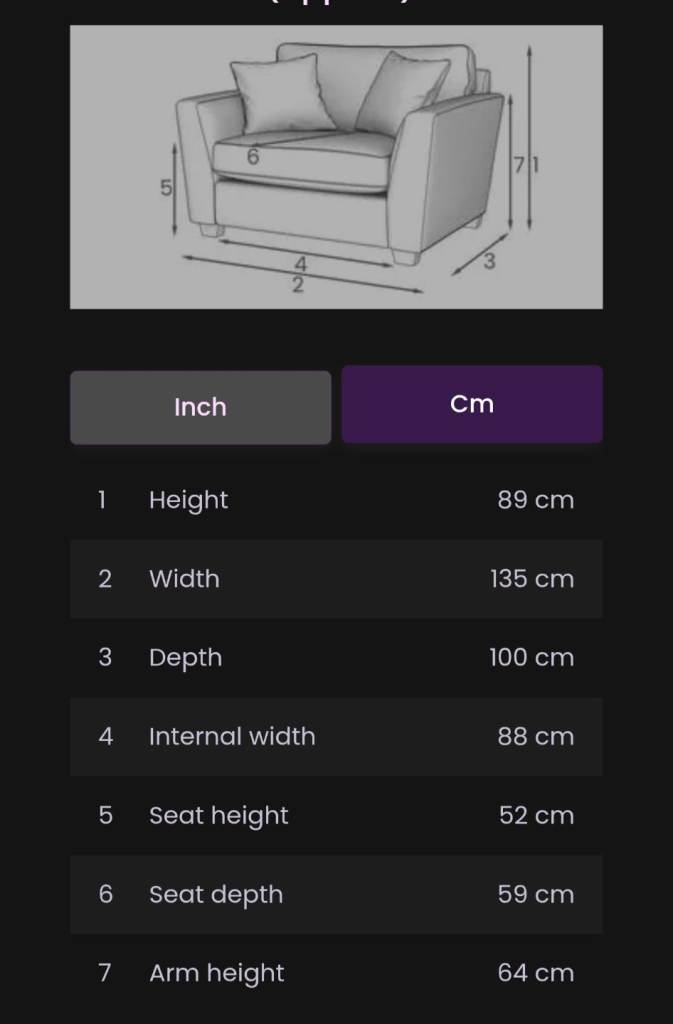
Task: Select the Cm unit toggle
Action: click(472, 404)
